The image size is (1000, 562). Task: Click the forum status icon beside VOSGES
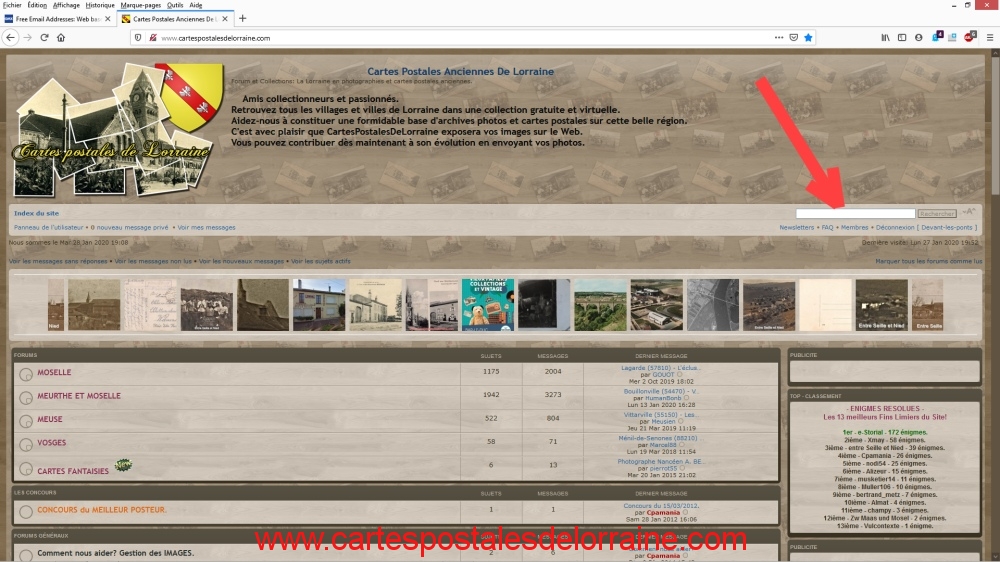click(x=25, y=443)
